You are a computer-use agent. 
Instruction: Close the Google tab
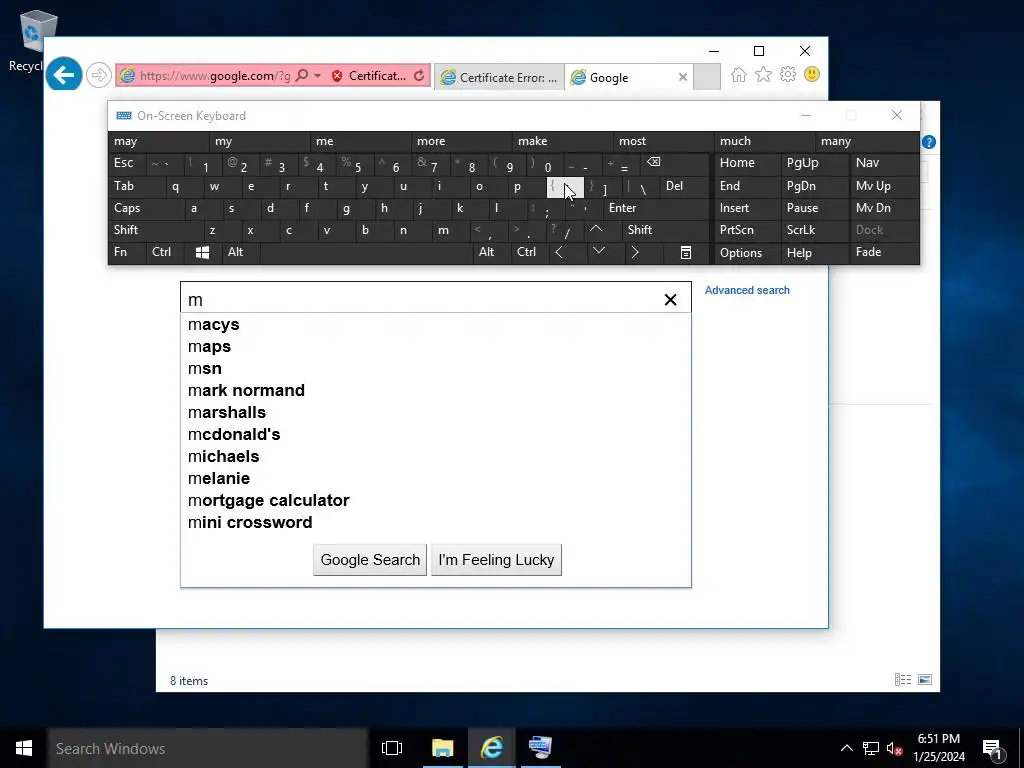pos(683,77)
